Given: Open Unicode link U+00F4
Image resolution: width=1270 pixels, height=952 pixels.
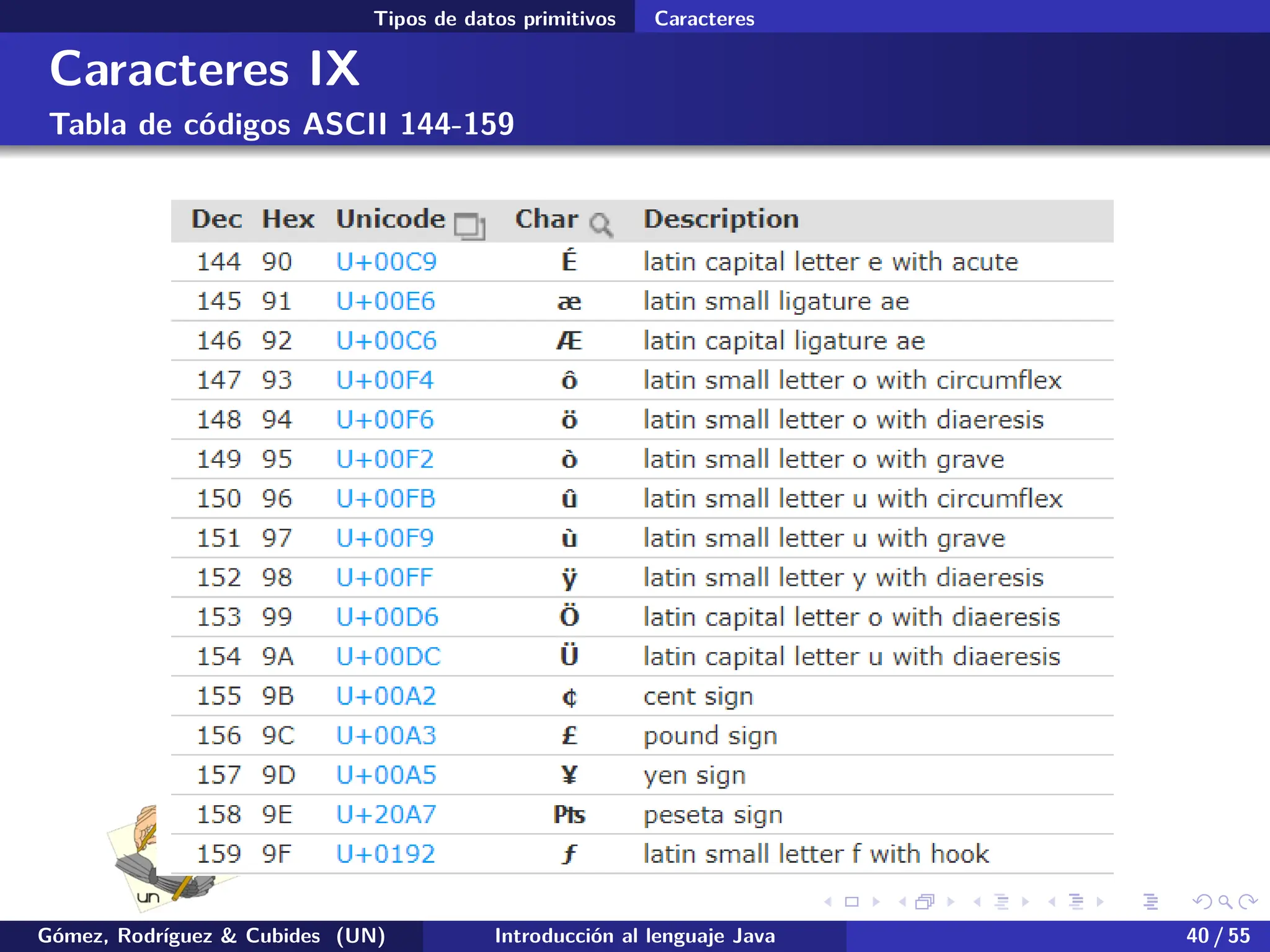Looking at the screenshot, I should click(x=384, y=380).
